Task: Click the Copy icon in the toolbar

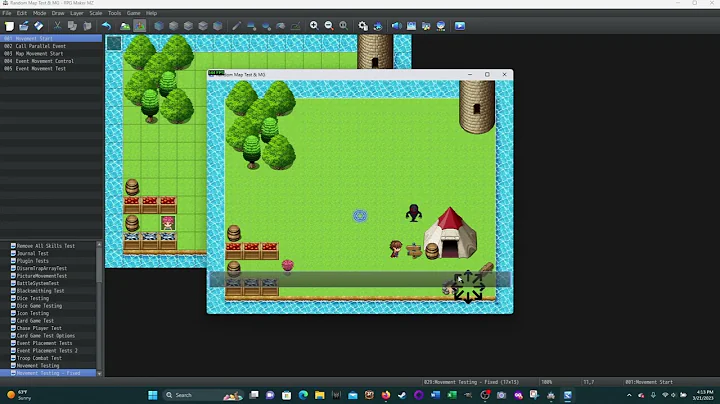Action: (x=72, y=26)
